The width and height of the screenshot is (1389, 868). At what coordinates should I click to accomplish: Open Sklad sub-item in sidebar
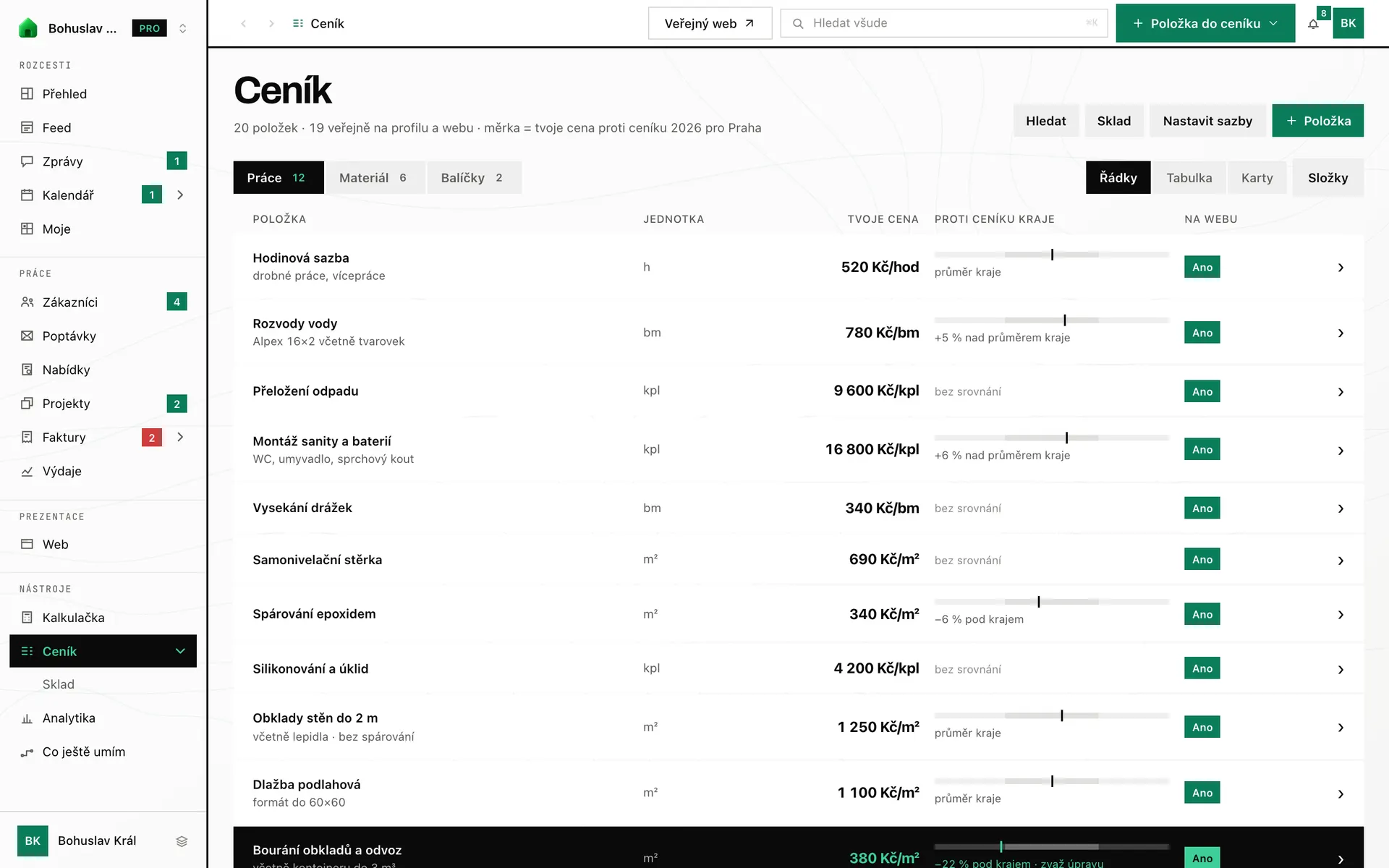tap(59, 684)
